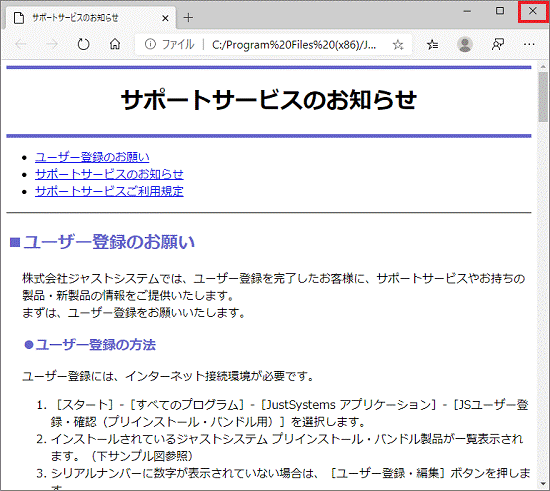550x491 pixels.
Task: Open the サポートサービスご利用規定 link
Action: click(x=109, y=191)
